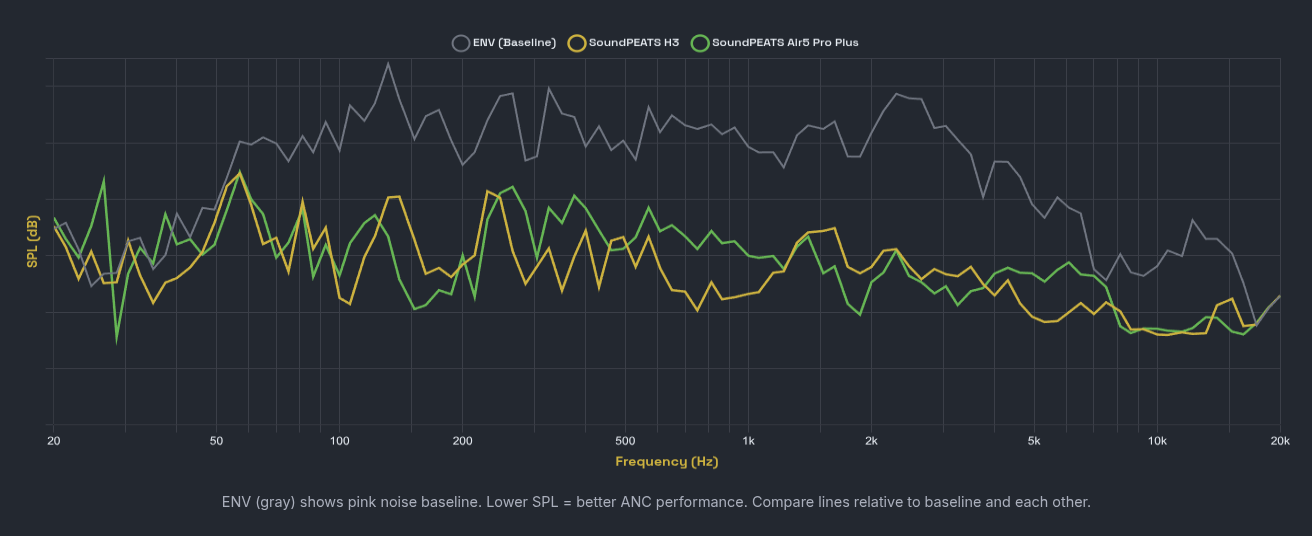Select the 50 Hz tick label
The height and width of the screenshot is (536, 1312).
pyautogui.click(x=216, y=440)
